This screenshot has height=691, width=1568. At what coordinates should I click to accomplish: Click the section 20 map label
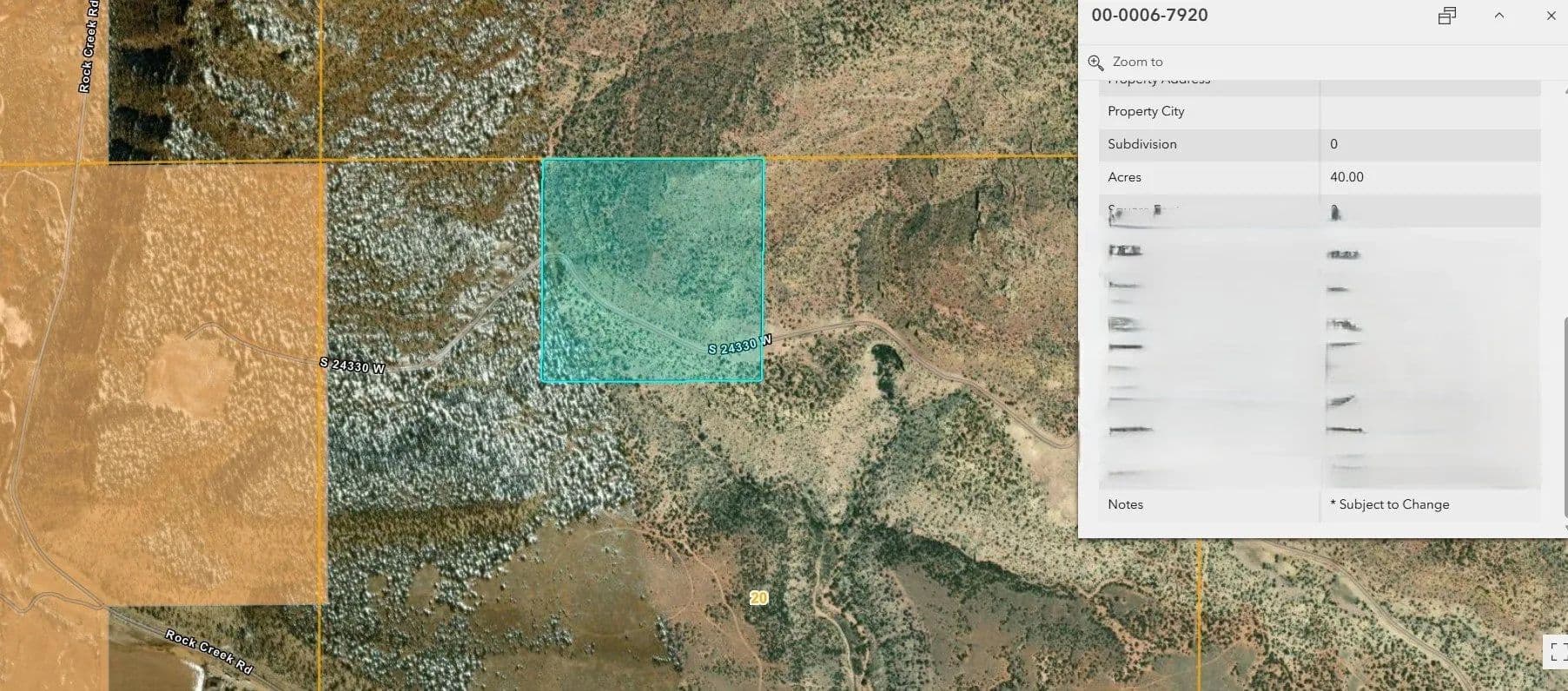point(758,598)
